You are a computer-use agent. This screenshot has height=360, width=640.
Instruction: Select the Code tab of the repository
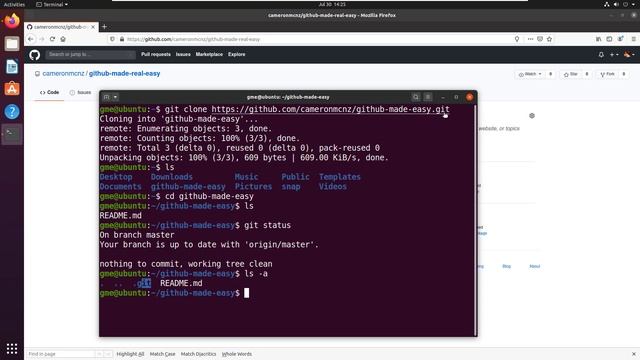(49, 93)
